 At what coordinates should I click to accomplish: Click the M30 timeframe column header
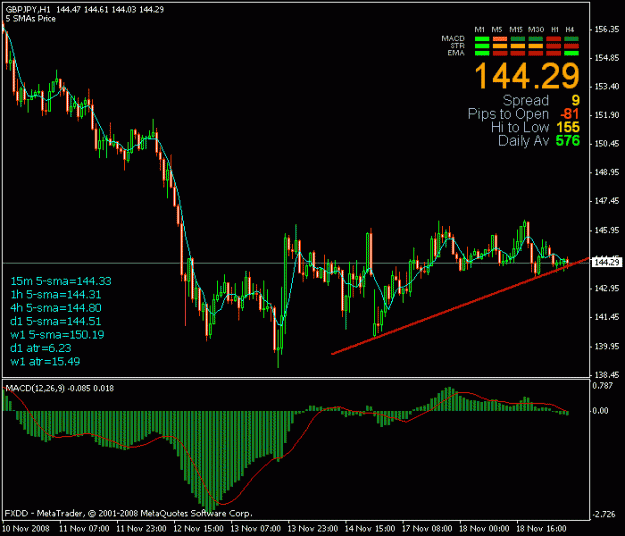[x=536, y=29]
